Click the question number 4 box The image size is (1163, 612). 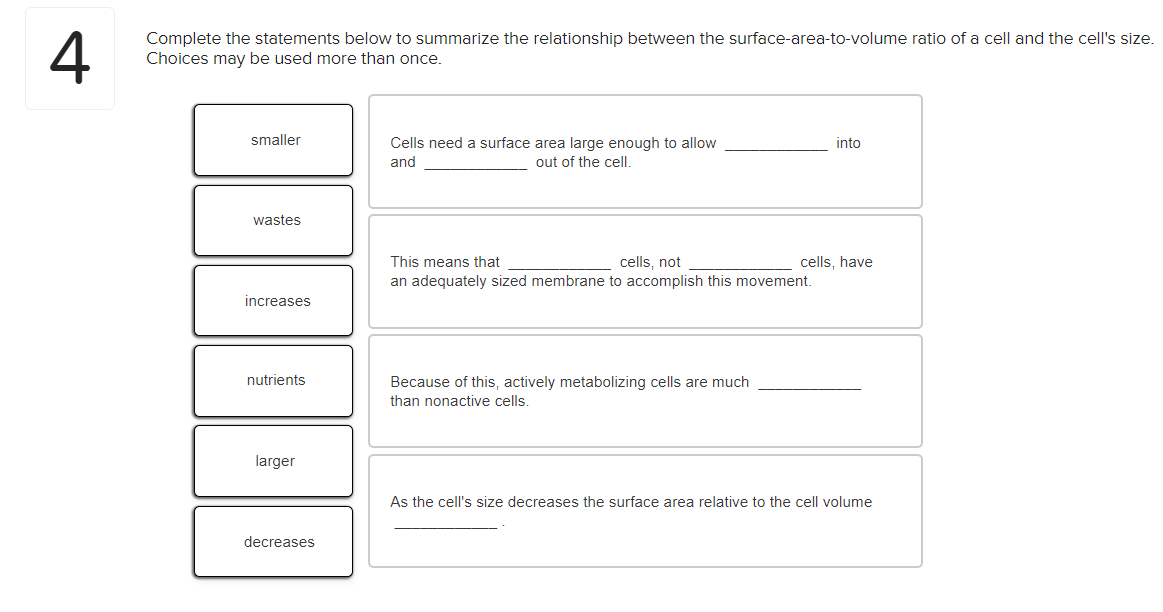(70, 57)
